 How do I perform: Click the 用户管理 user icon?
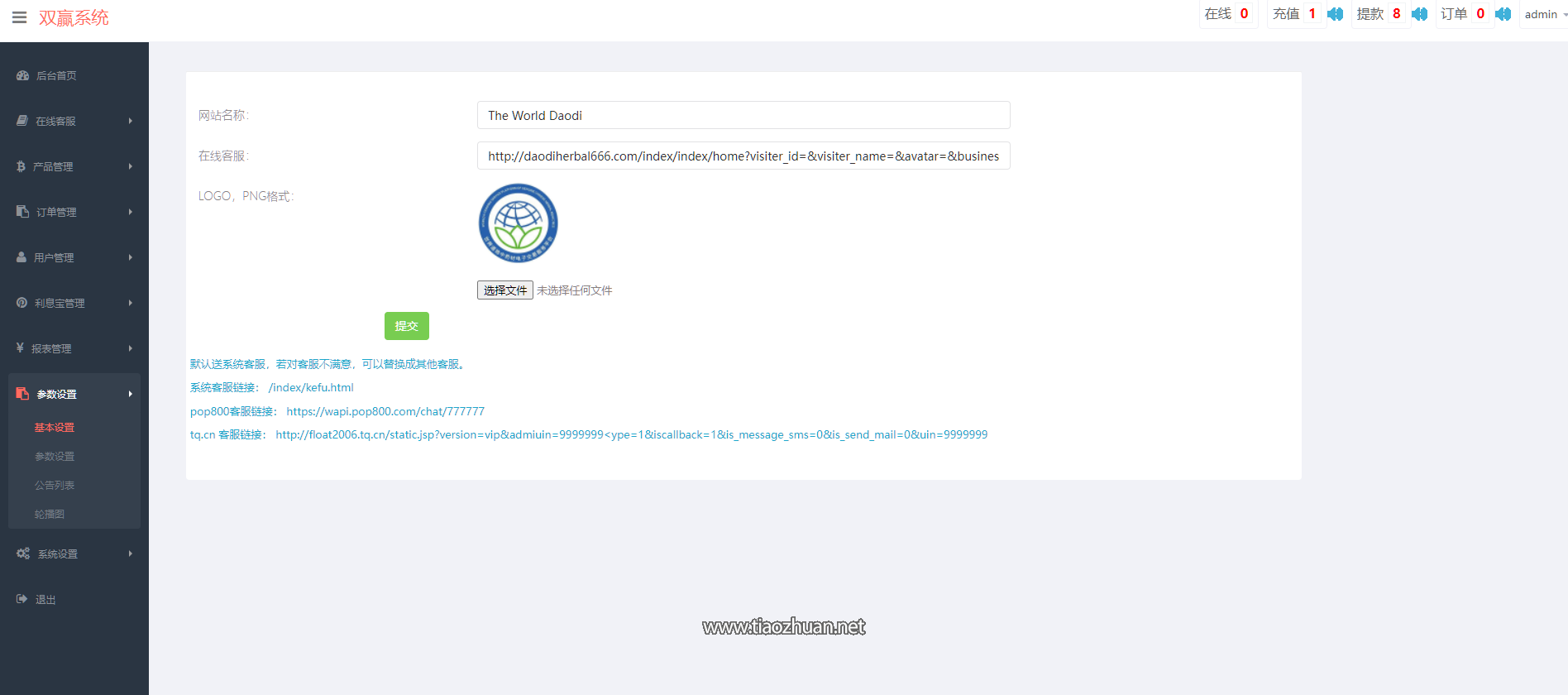click(x=22, y=257)
